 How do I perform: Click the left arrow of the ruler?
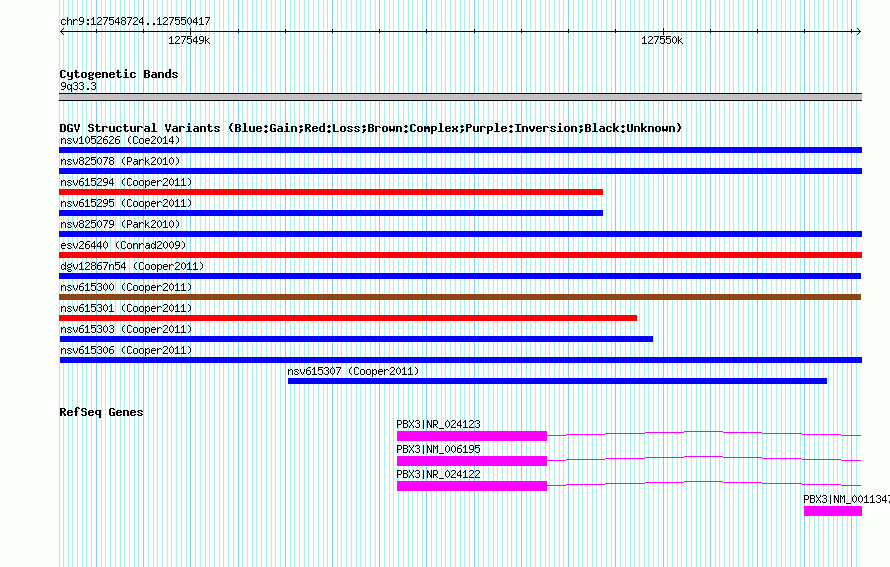point(62,32)
